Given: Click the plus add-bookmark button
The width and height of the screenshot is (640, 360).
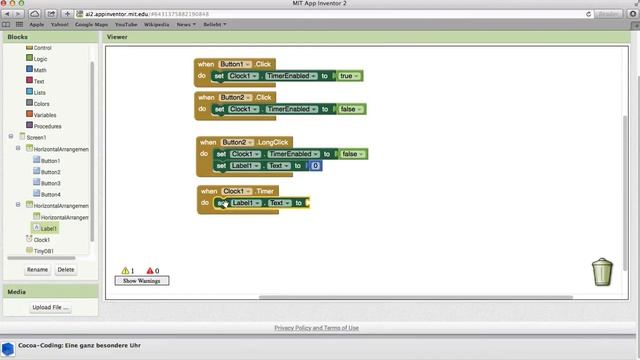Looking at the screenshot, I should click(67, 14).
